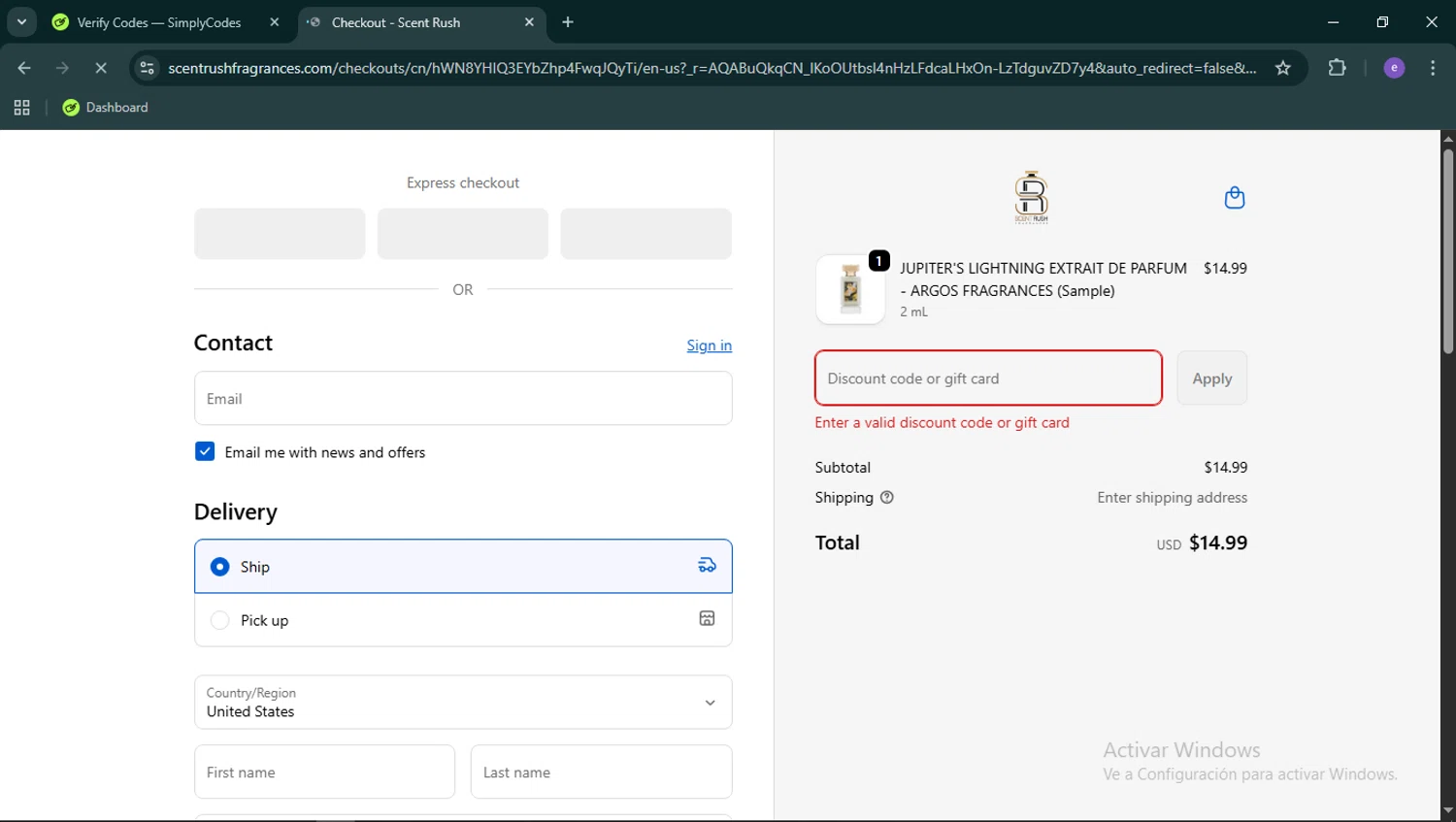Open the shopping bag cart icon
Image resolution: width=1456 pixels, height=822 pixels.
point(1235,197)
